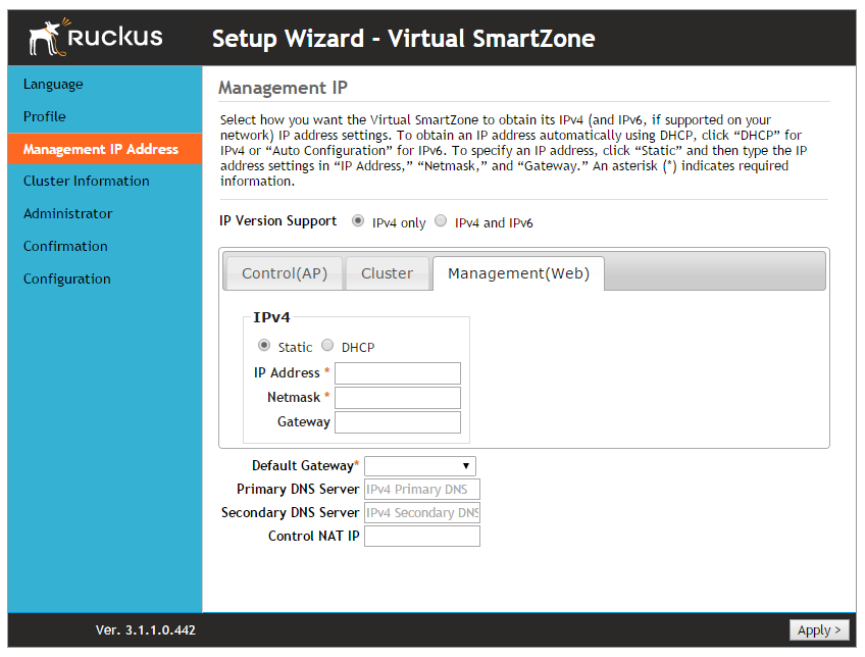Choose DHCP for IPv4
The height and width of the screenshot is (657, 865).
coord(328,345)
